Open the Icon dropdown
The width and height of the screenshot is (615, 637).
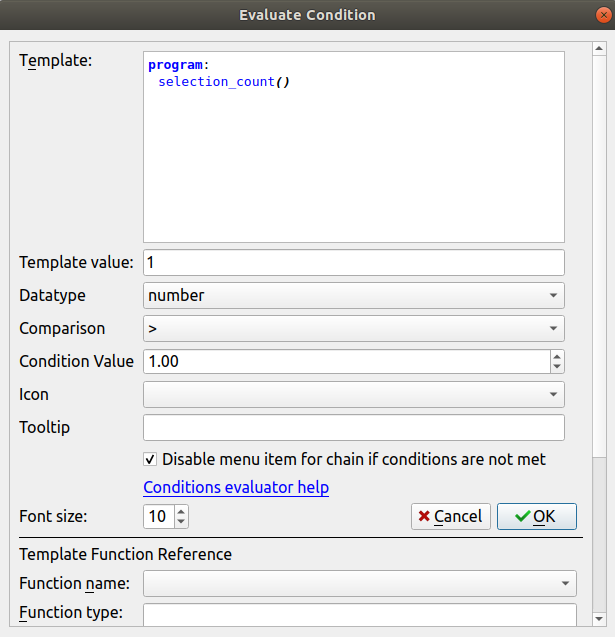coord(354,394)
